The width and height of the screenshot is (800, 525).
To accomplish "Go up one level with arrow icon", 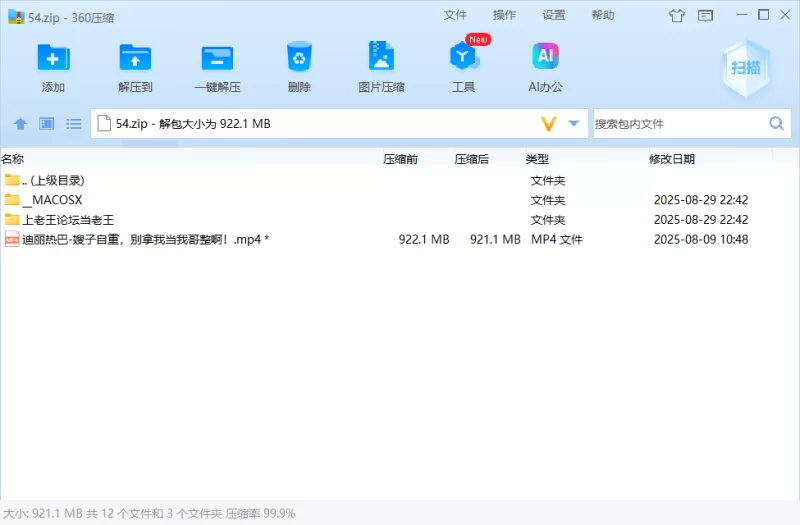I will (x=20, y=123).
